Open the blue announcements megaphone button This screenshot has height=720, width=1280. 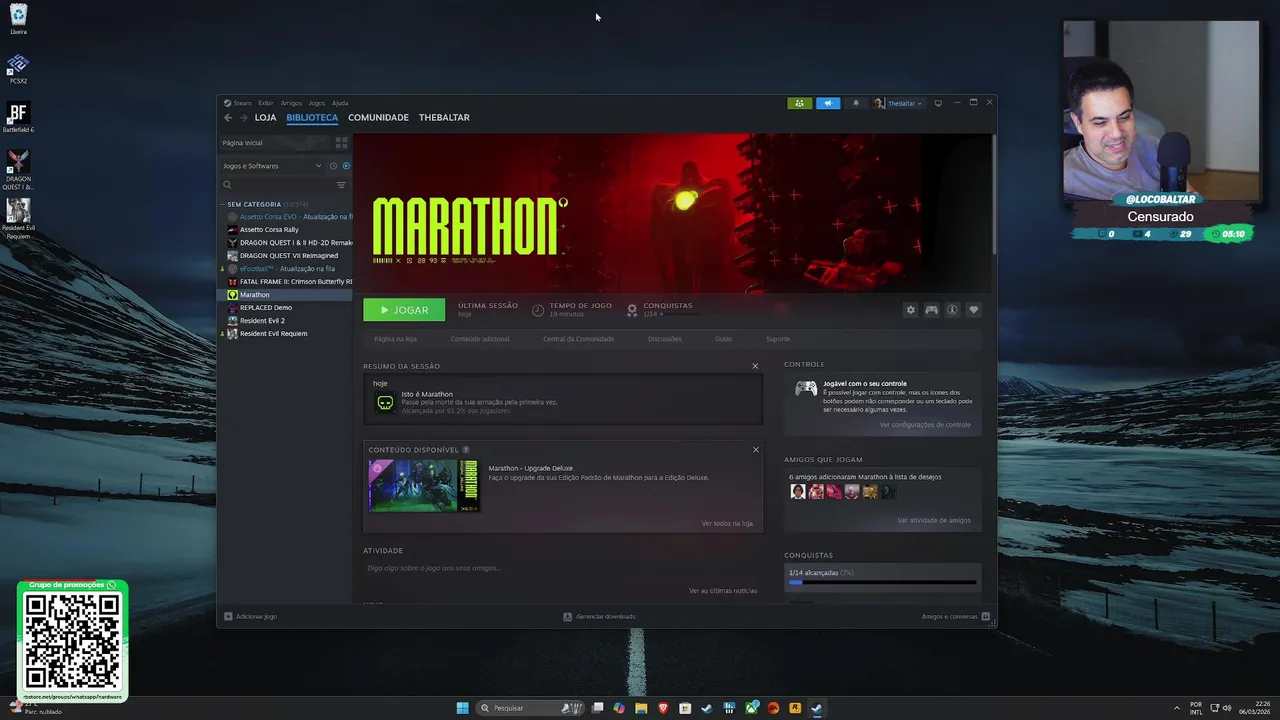click(828, 103)
